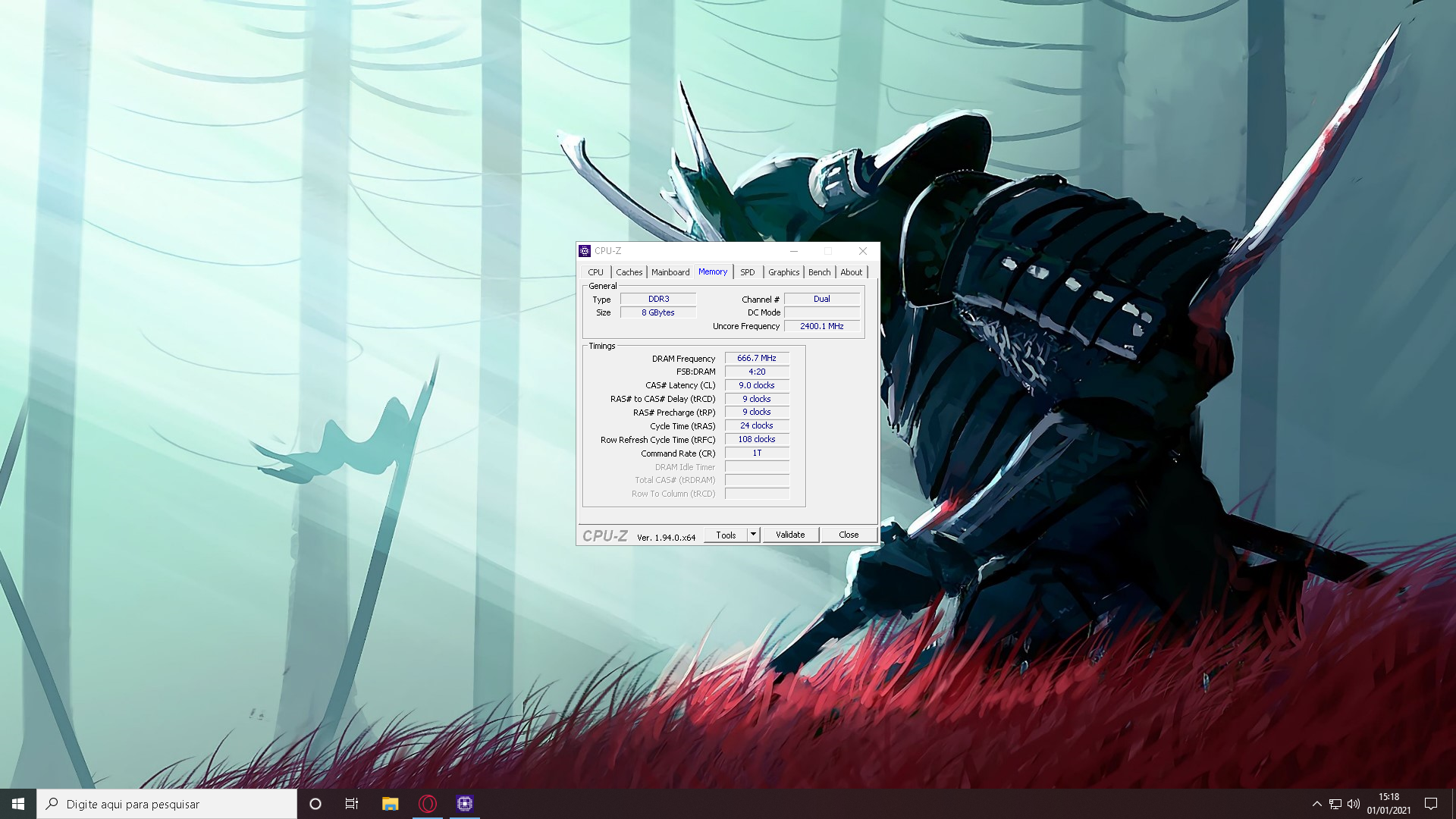Click the 4:20 FSB:DRAM value
The height and width of the screenshot is (819, 1456).
tap(757, 372)
